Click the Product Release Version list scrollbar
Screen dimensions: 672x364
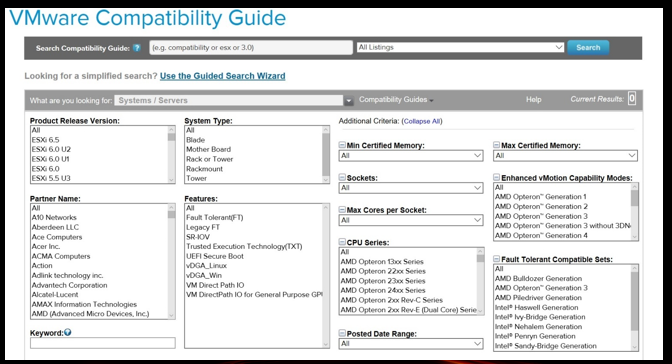tap(171, 155)
